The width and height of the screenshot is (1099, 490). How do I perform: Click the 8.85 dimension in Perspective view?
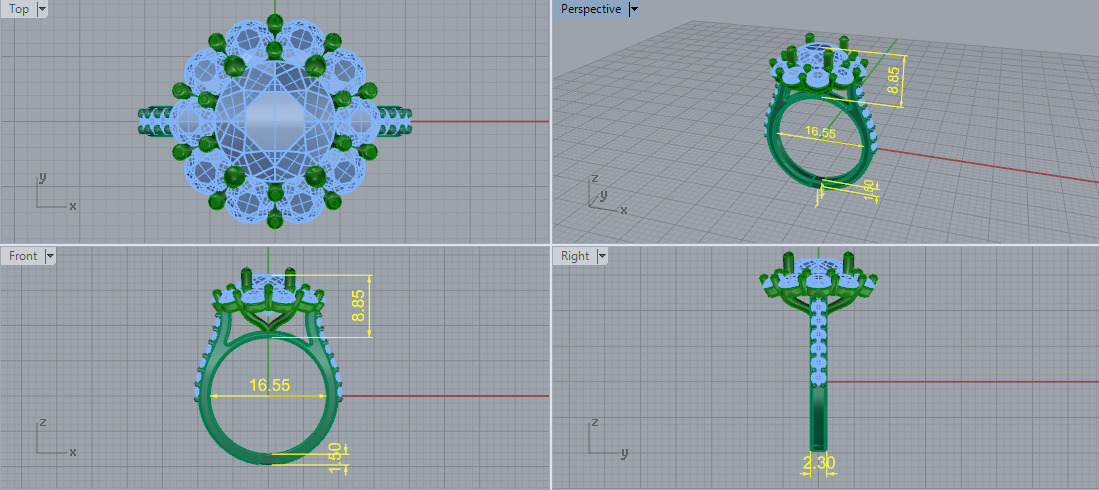pyautogui.click(x=893, y=80)
